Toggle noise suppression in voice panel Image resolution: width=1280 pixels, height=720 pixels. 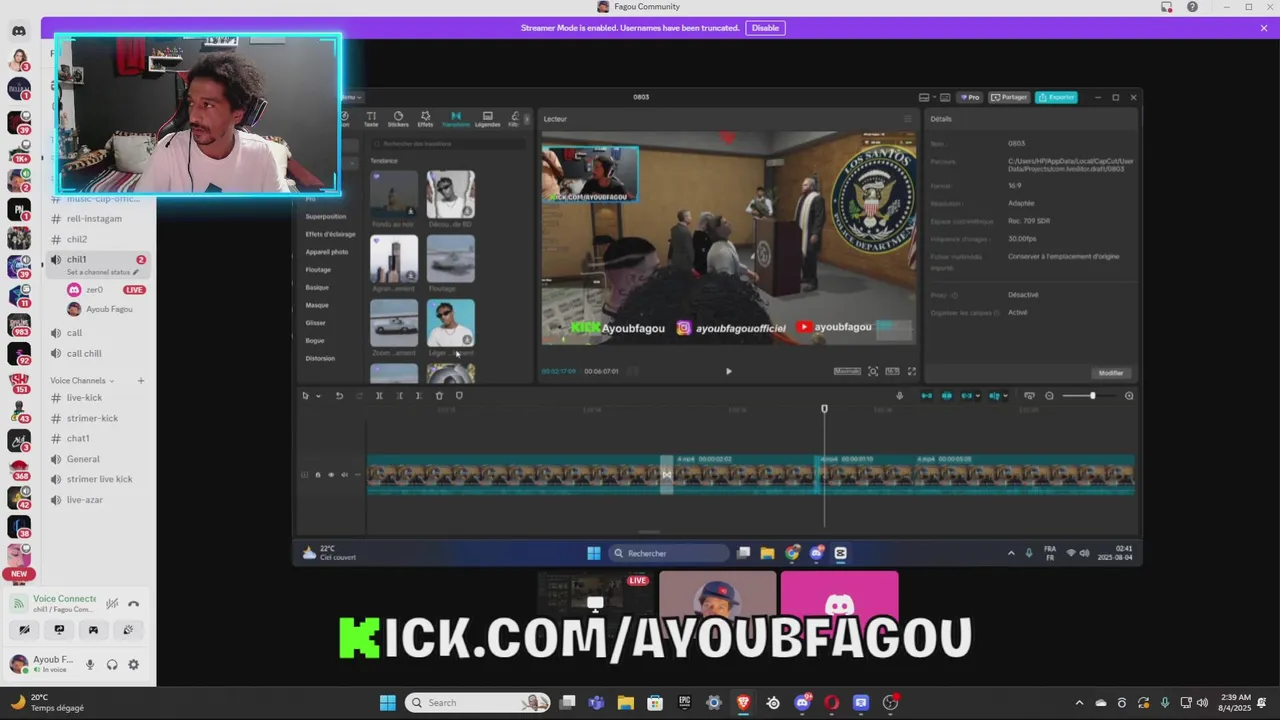click(x=112, y=603)
